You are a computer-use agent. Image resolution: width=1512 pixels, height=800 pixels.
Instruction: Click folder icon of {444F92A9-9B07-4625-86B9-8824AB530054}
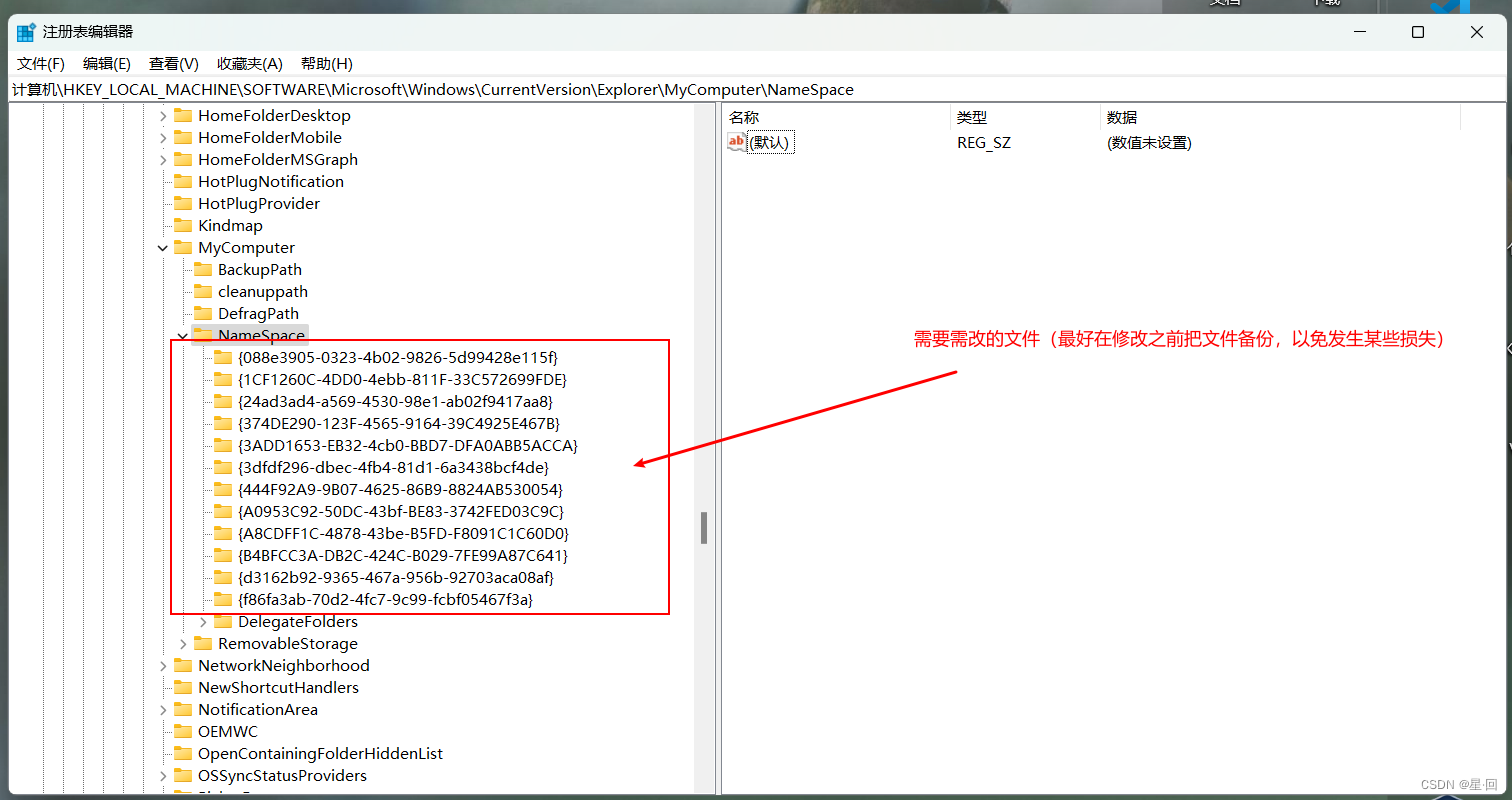[223, 489]
